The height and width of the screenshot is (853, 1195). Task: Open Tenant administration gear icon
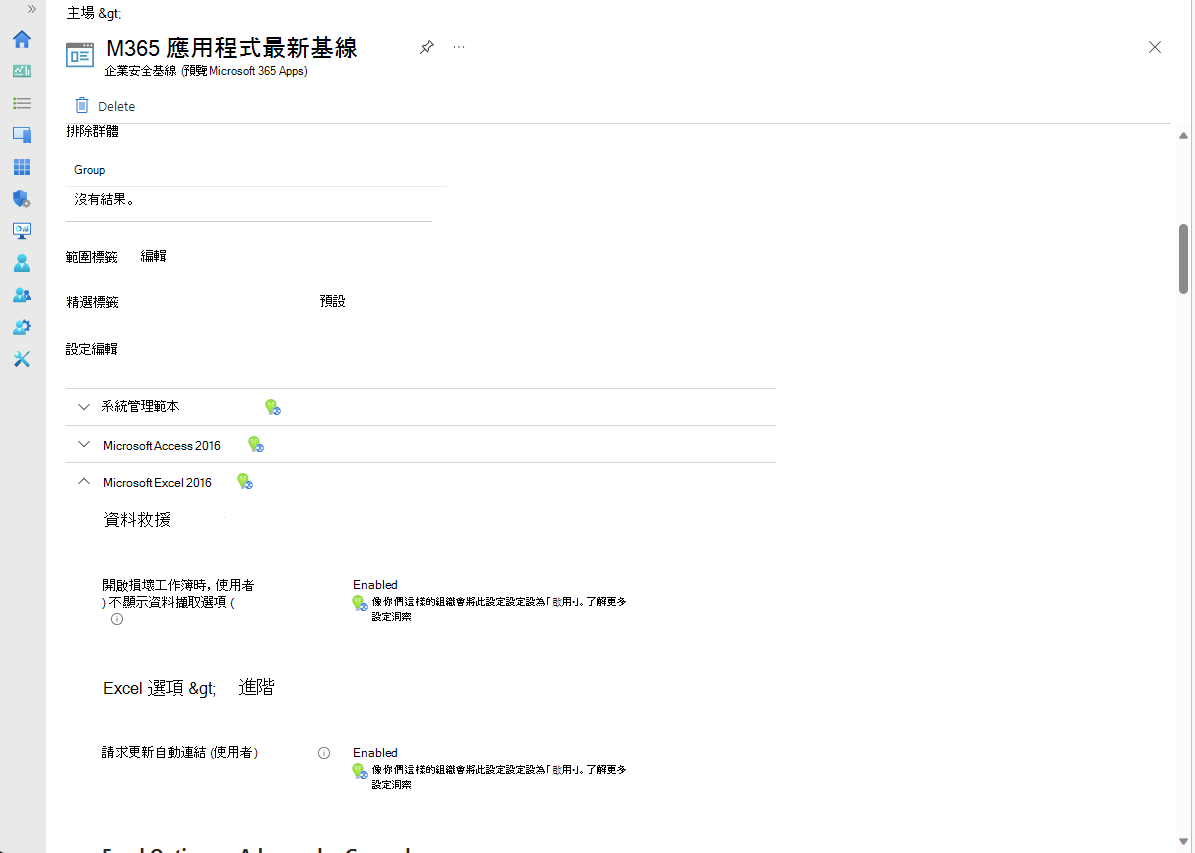tap(22, 327)
